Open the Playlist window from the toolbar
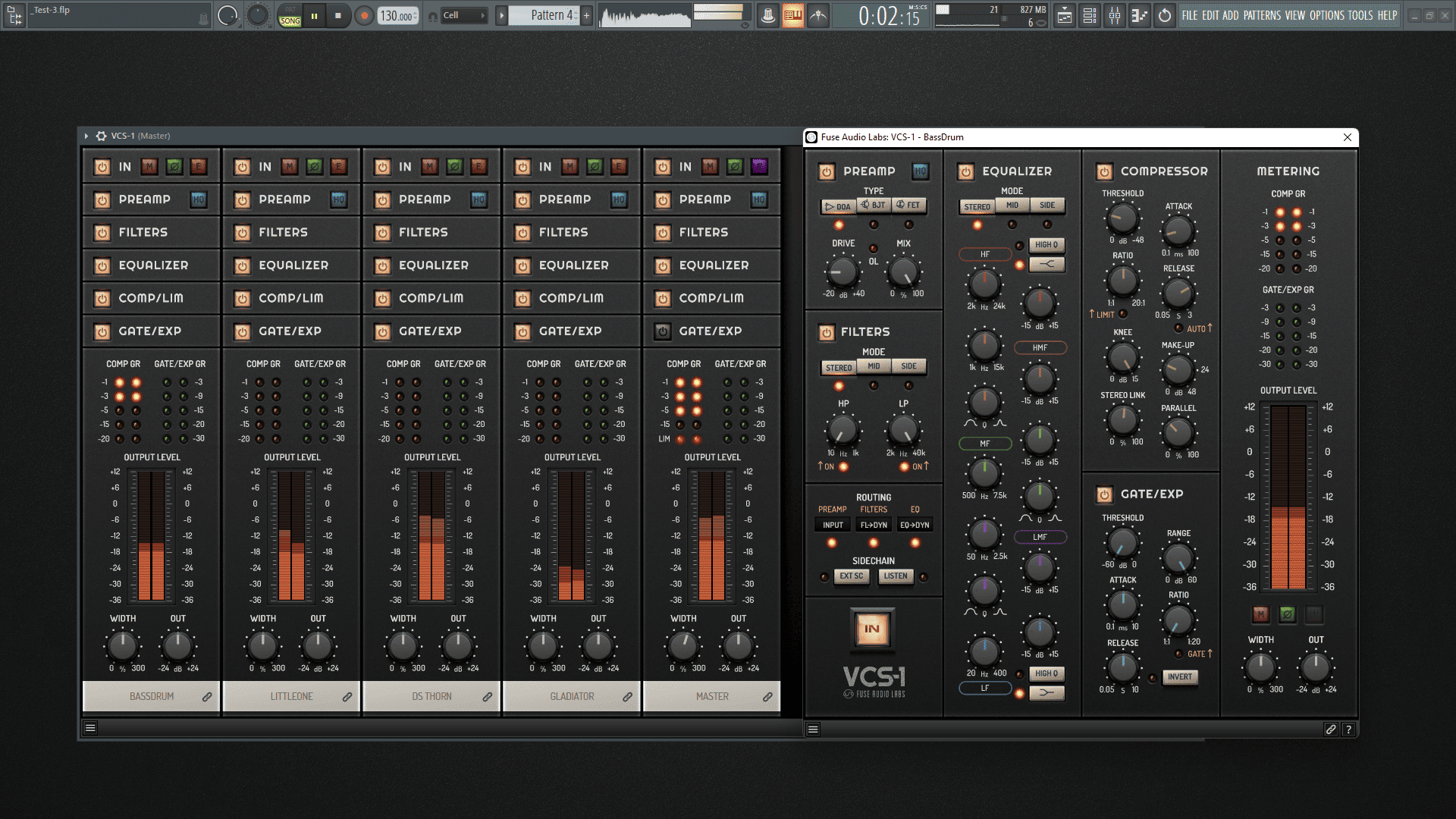The width and height of the screenshot is (1456, 819). (1065, 15)
